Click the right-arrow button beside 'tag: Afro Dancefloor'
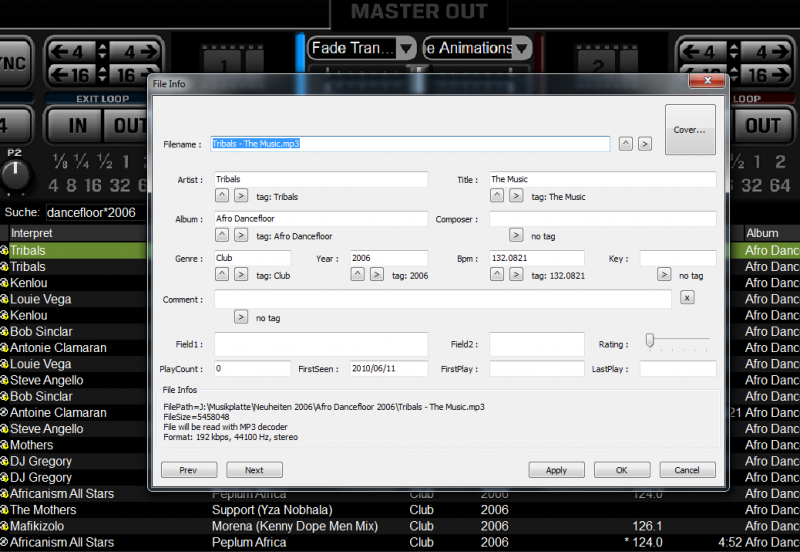The image size is (800, 552). pos(241,235)
